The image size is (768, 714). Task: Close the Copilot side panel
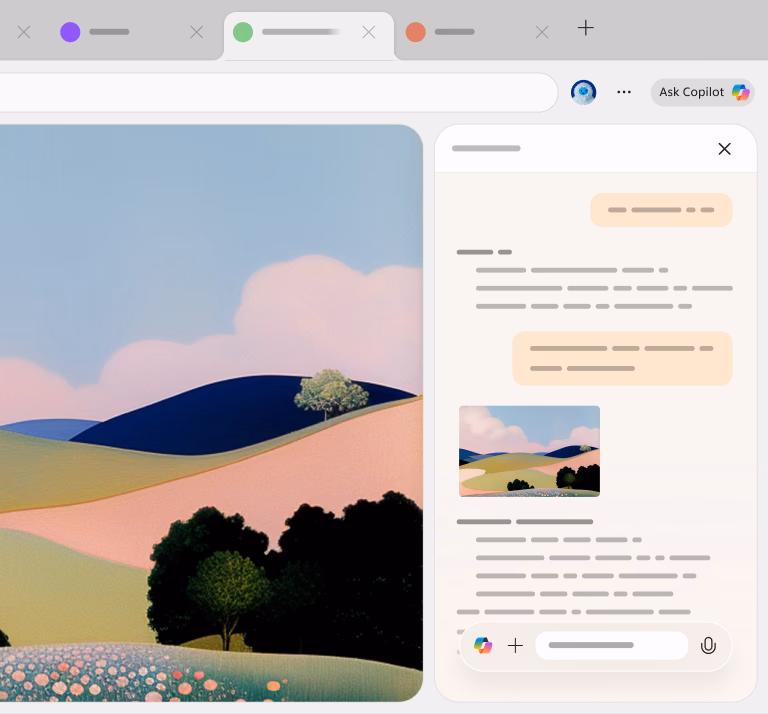(x=724, y=149)
